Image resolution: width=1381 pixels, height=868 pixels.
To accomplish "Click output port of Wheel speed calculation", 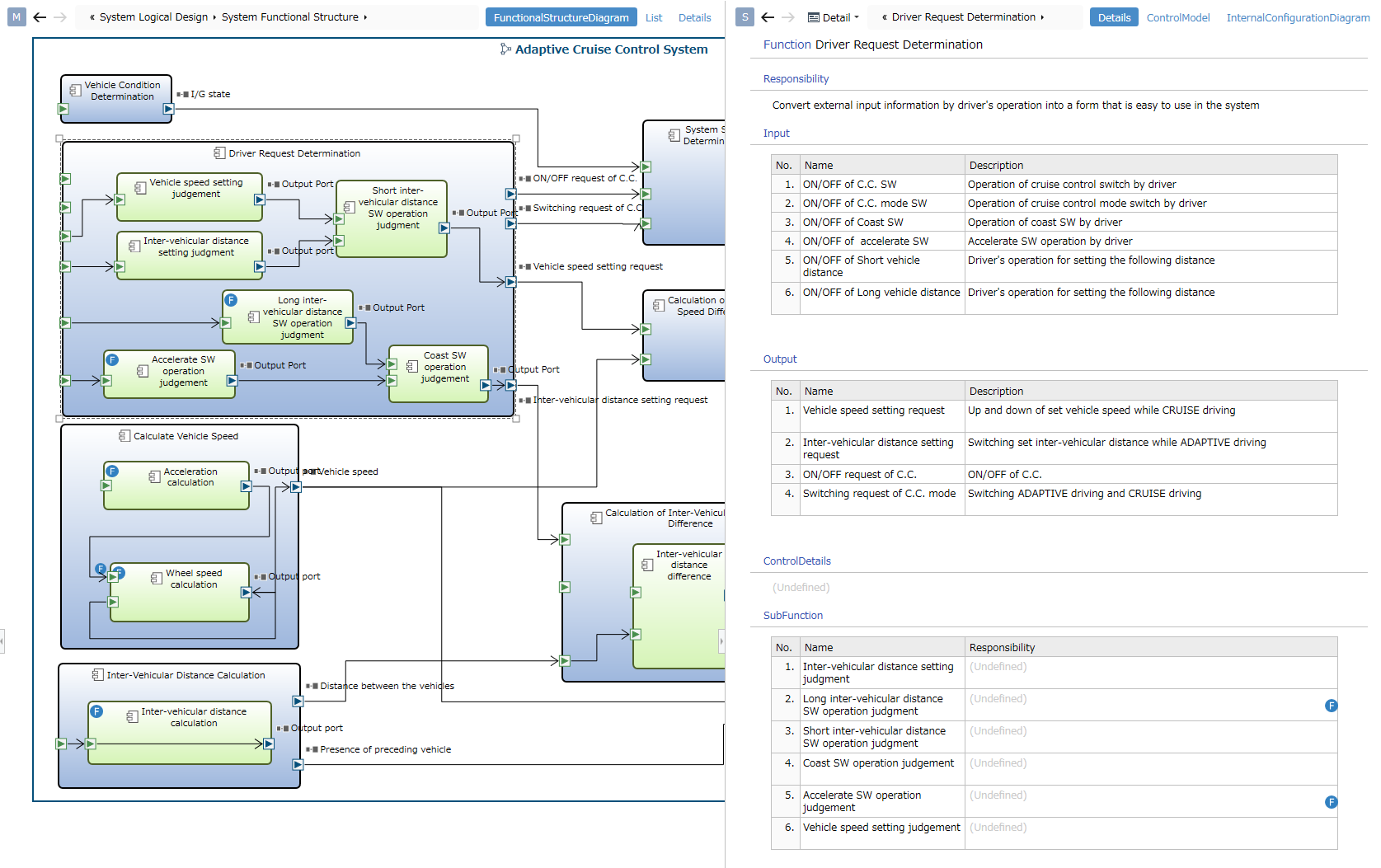I will pyautogui.click(x=246, y=593).
